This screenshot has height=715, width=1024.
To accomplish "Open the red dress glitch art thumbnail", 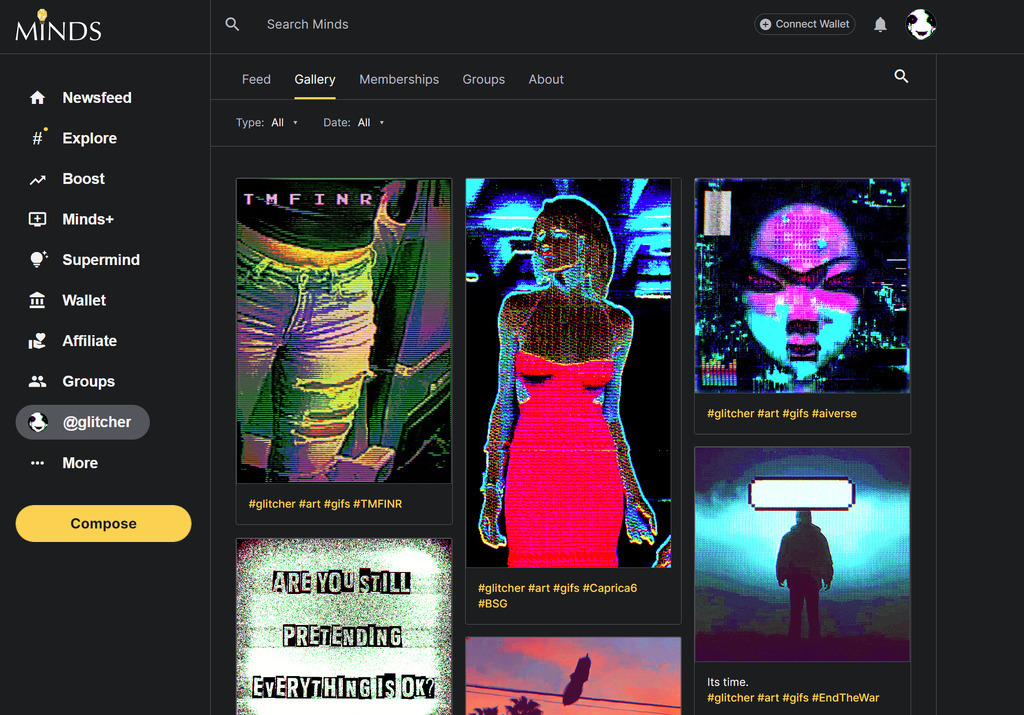I will [x=568, y=373].
